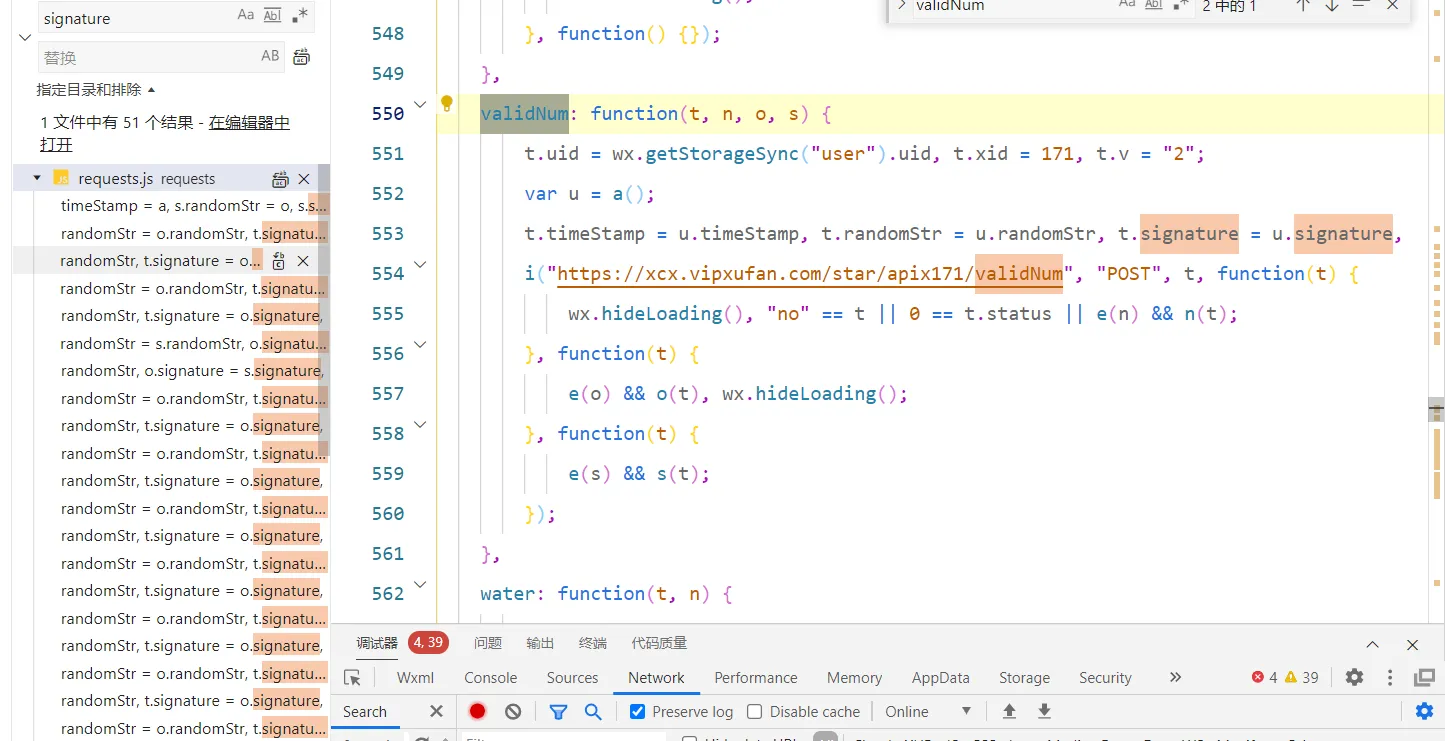
Task: Dismiss the selected randomStr, t.signature result
Action: point(303,261)
